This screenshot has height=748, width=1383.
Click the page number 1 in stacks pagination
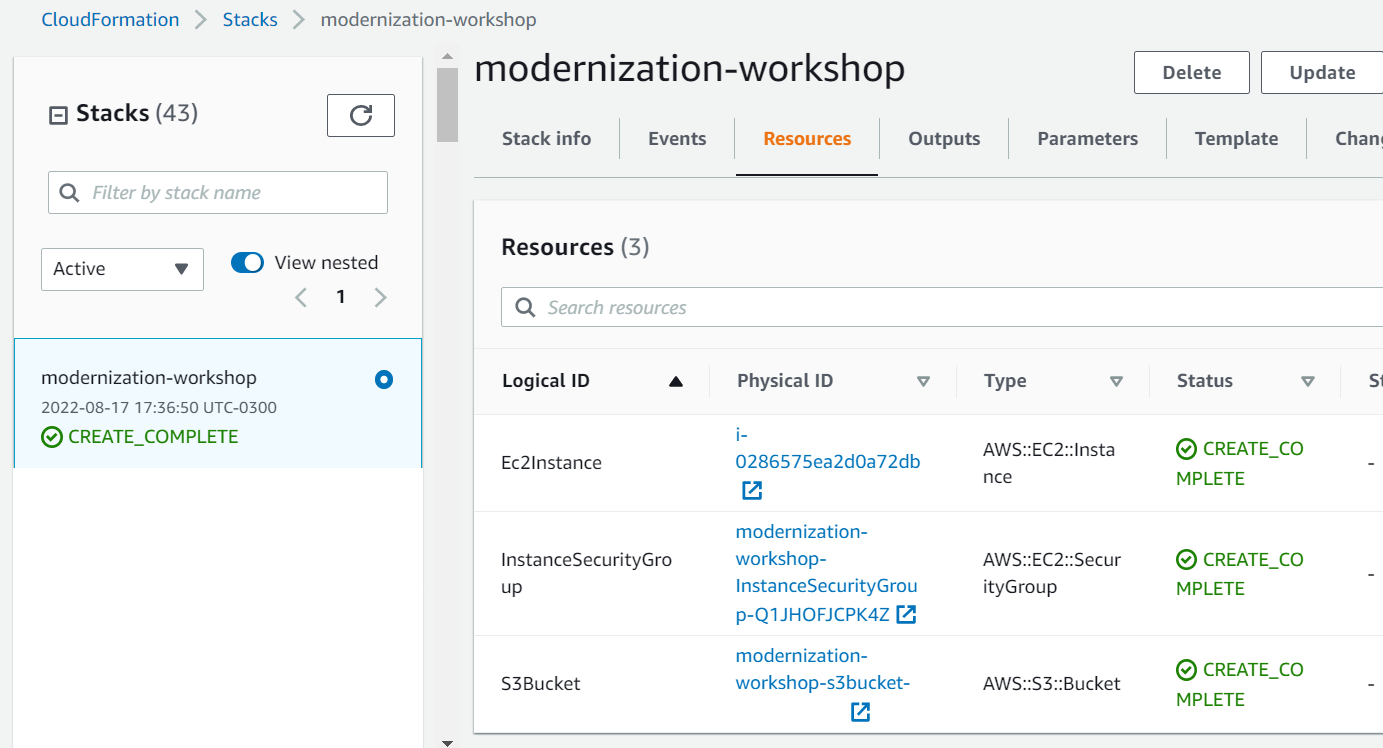[x=341, y=297]
